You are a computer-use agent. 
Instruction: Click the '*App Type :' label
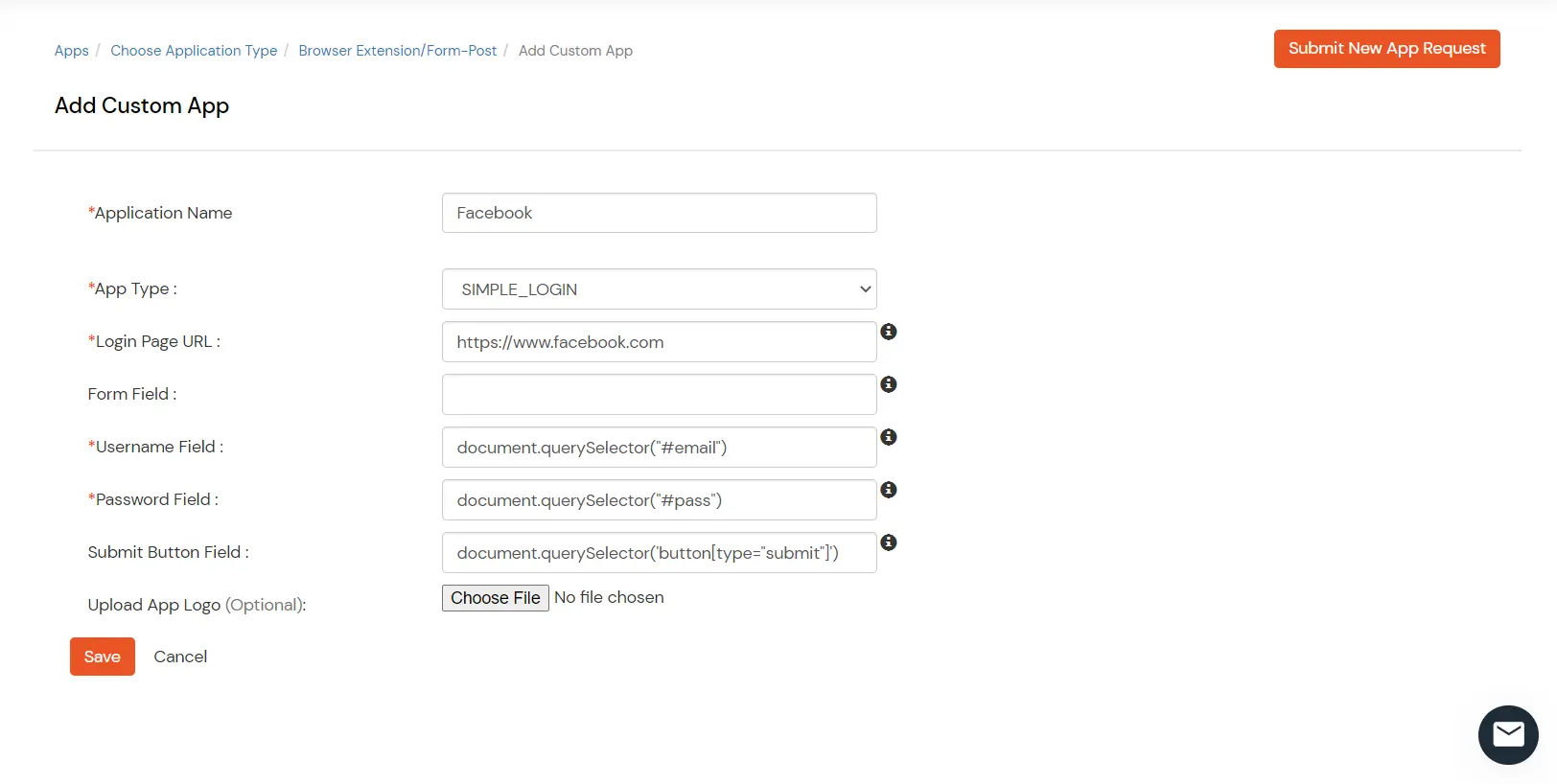[x=132, y=288]
